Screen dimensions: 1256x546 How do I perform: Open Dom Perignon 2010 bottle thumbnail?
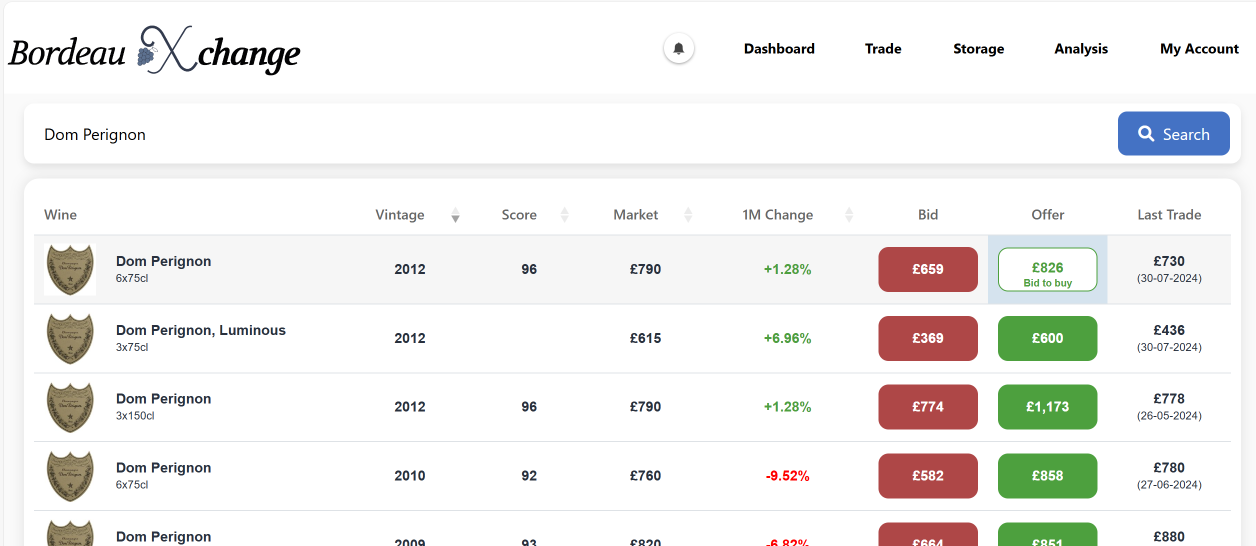coord(70,477)
